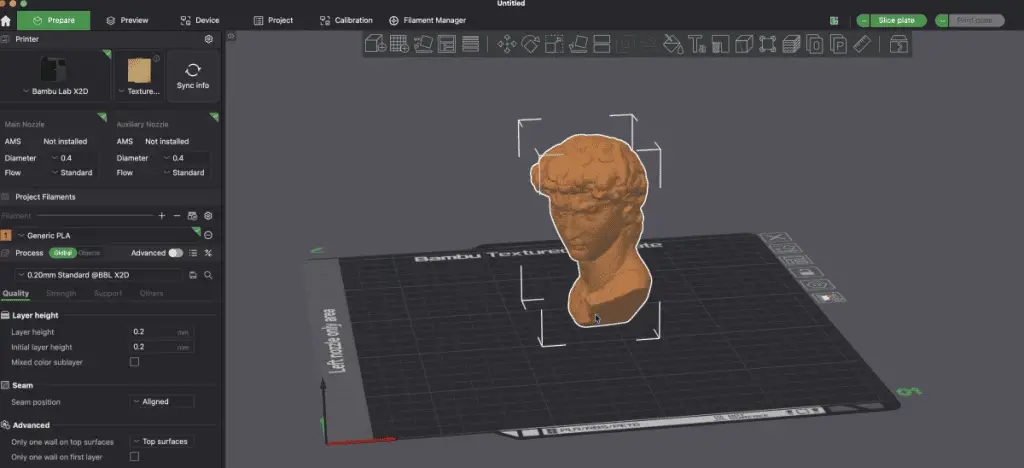Select the Color painting bucket tool

click(x=673, y=44)
